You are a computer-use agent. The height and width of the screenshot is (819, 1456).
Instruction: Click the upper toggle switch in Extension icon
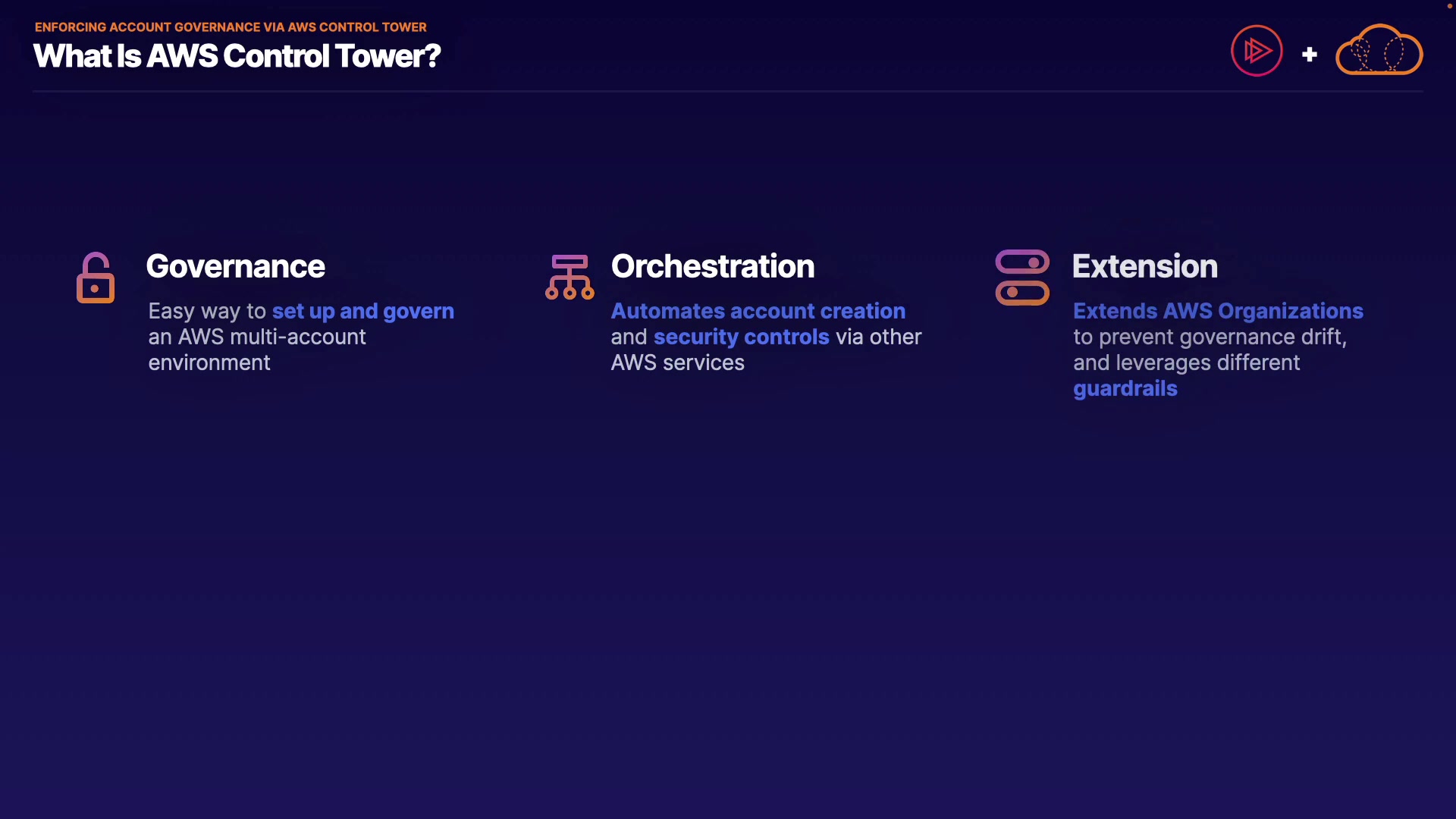coord(1022,262)
